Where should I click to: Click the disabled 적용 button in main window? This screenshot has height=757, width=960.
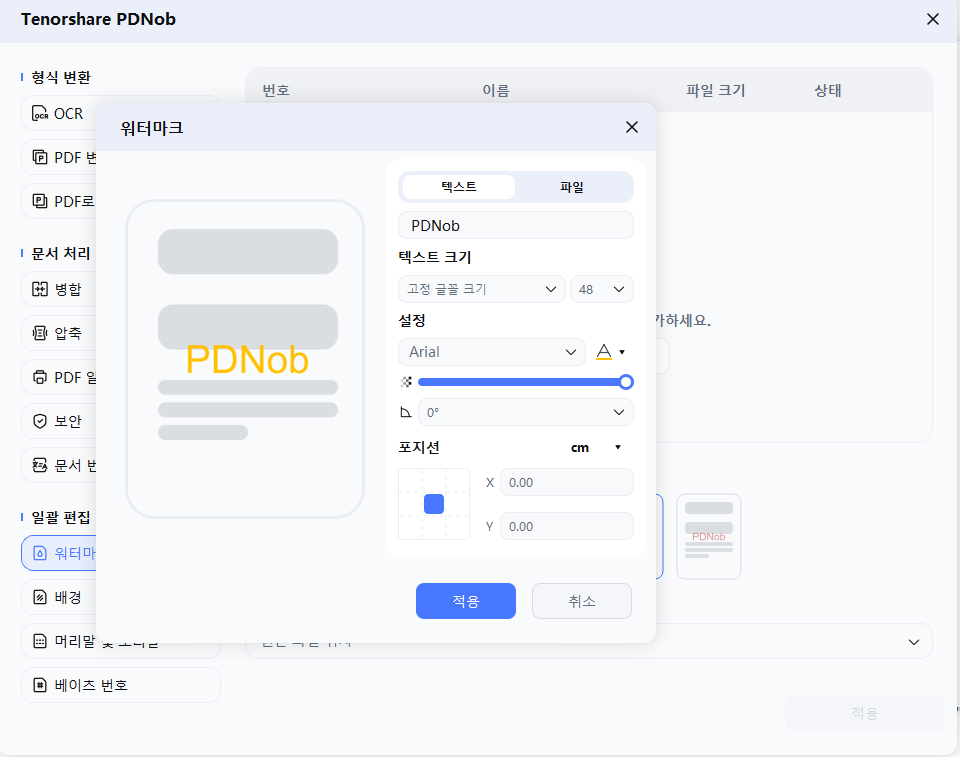click(x=864, y=713)
